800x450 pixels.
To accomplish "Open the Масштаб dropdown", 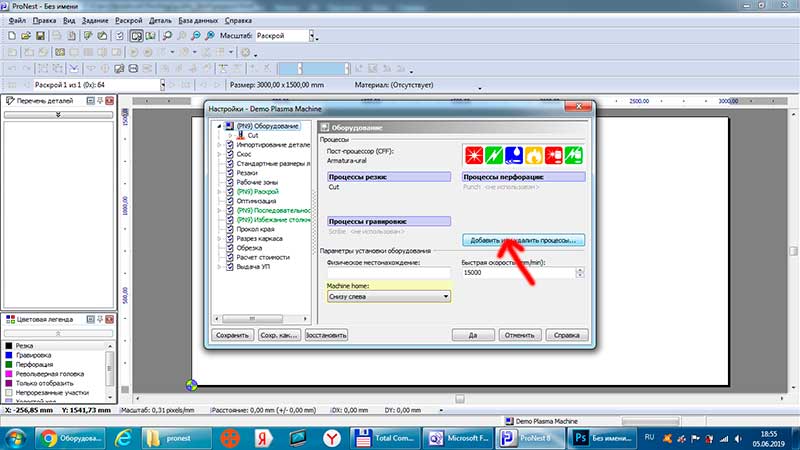I will 312,36.
